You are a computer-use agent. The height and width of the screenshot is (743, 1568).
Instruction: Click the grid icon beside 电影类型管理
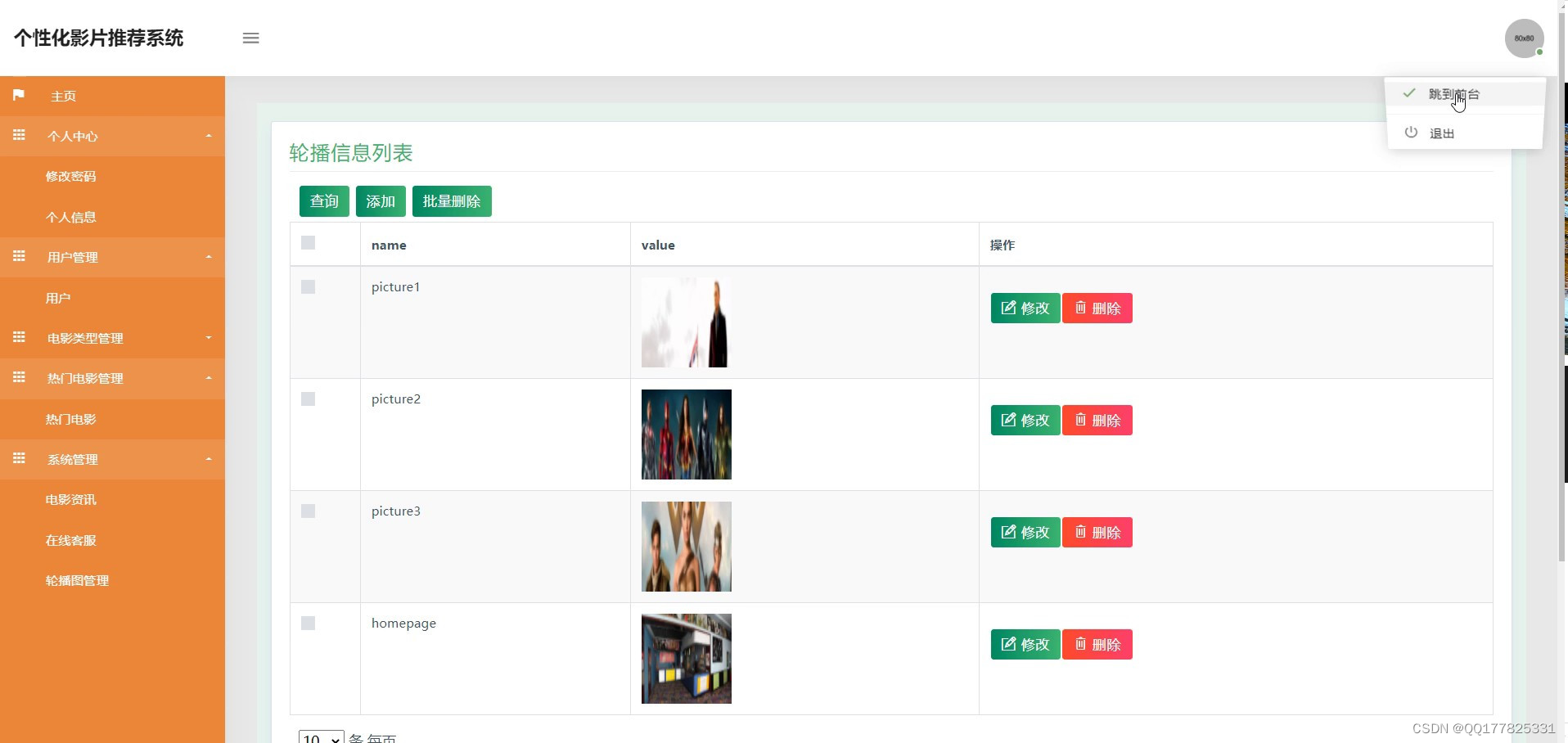(x=19, y=337)
